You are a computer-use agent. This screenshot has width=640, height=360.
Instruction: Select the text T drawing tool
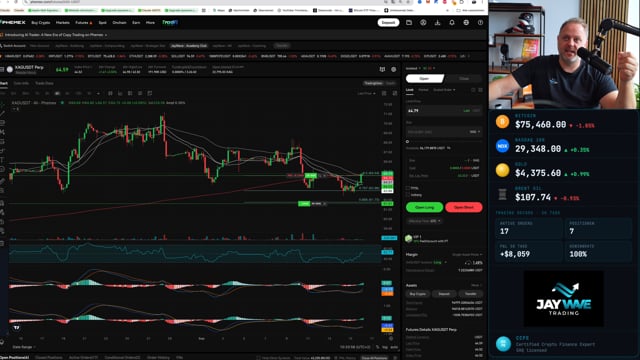tap(2, 160)
